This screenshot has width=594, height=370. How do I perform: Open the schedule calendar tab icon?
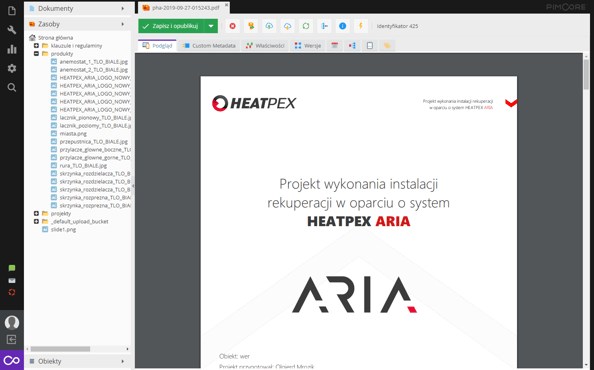tap(335, 45)
